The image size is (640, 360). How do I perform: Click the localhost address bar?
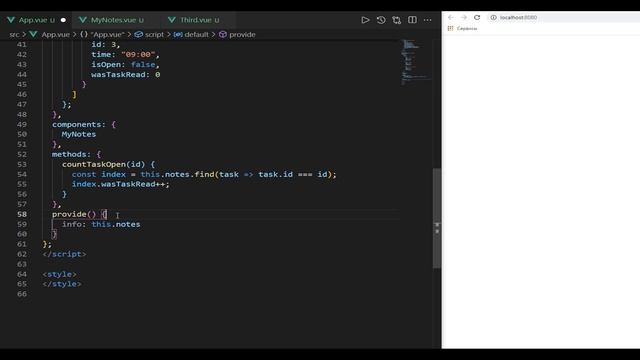pyautogui.click(x=563, y=18)
